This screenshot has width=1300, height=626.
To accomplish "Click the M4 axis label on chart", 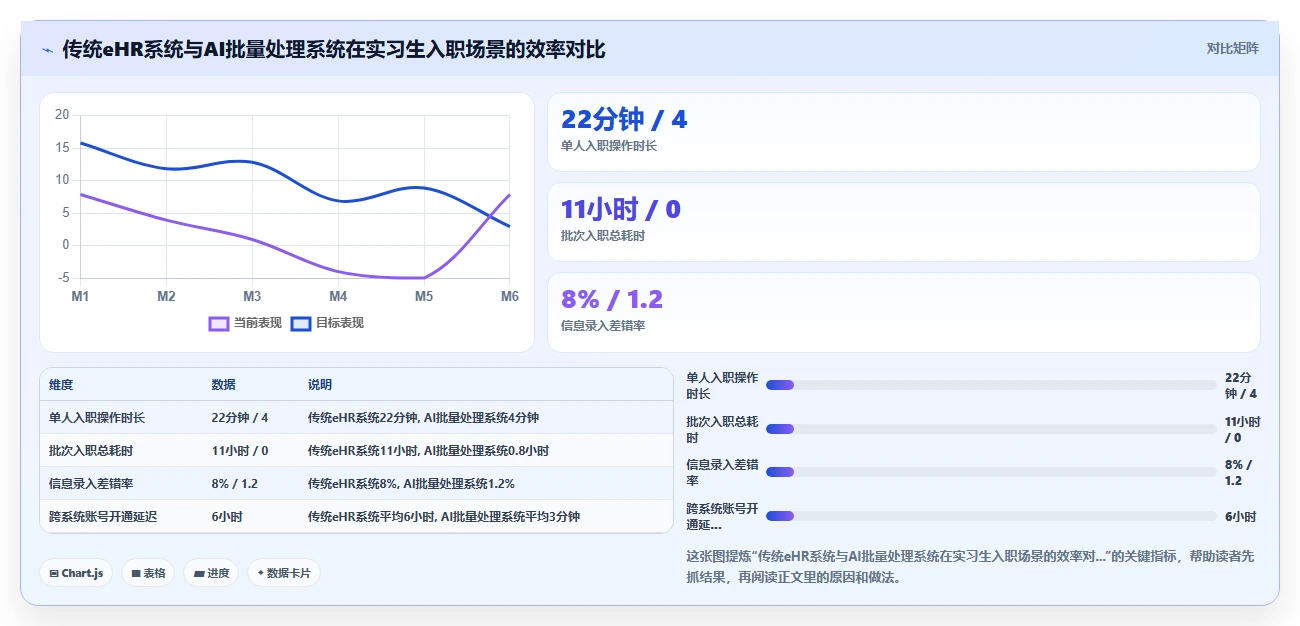I will pos(338,296).
